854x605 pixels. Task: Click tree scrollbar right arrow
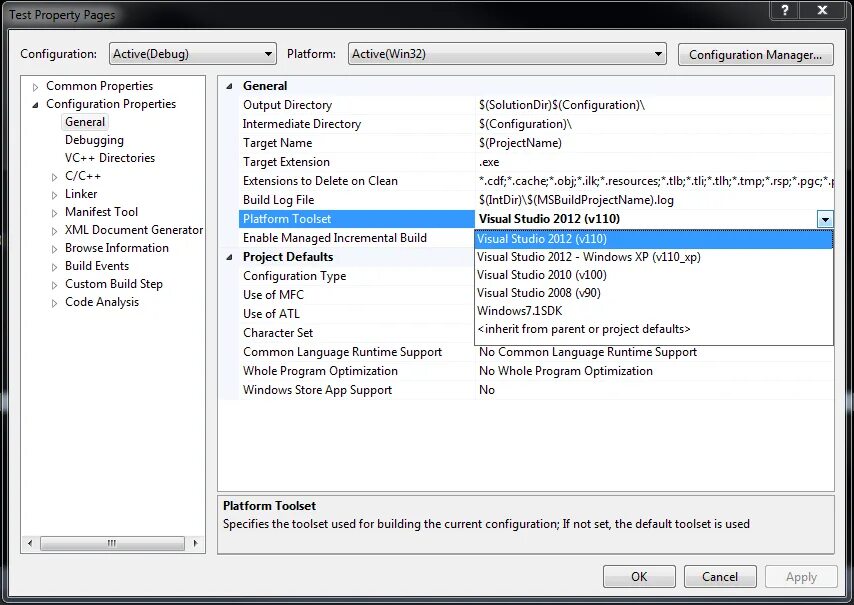coord(196,543)
